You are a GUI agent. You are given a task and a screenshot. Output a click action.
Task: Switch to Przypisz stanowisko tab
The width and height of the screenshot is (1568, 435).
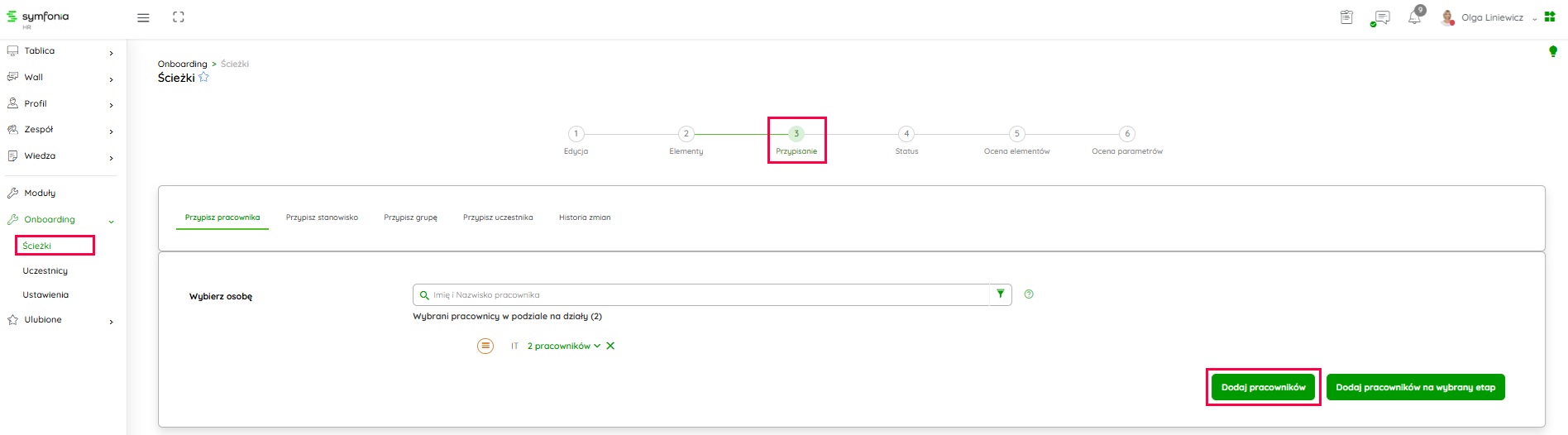[322, 217]
